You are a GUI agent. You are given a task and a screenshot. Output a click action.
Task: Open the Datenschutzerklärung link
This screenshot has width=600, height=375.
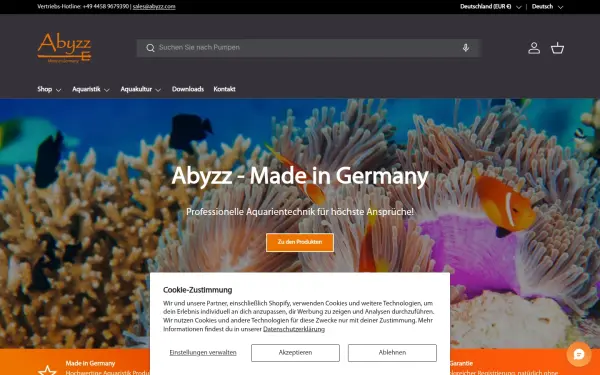pyautogui.click(x=294, y=329)
